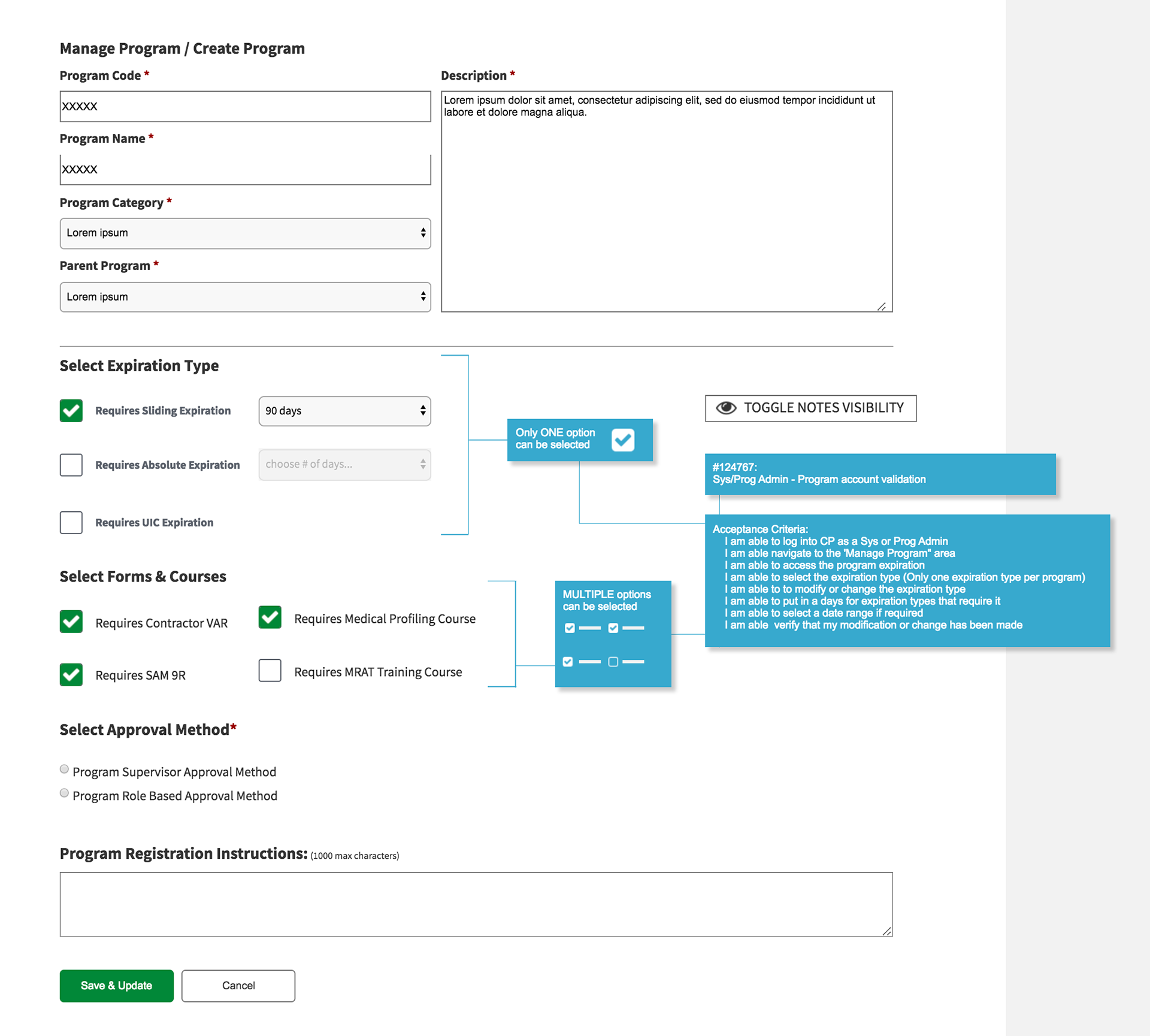The height and width of the screenshot is (1036, 1150).
Task: Click the checkmark icon in Only ONE option note
Action: pyautogui.click(x=623, y=440)
